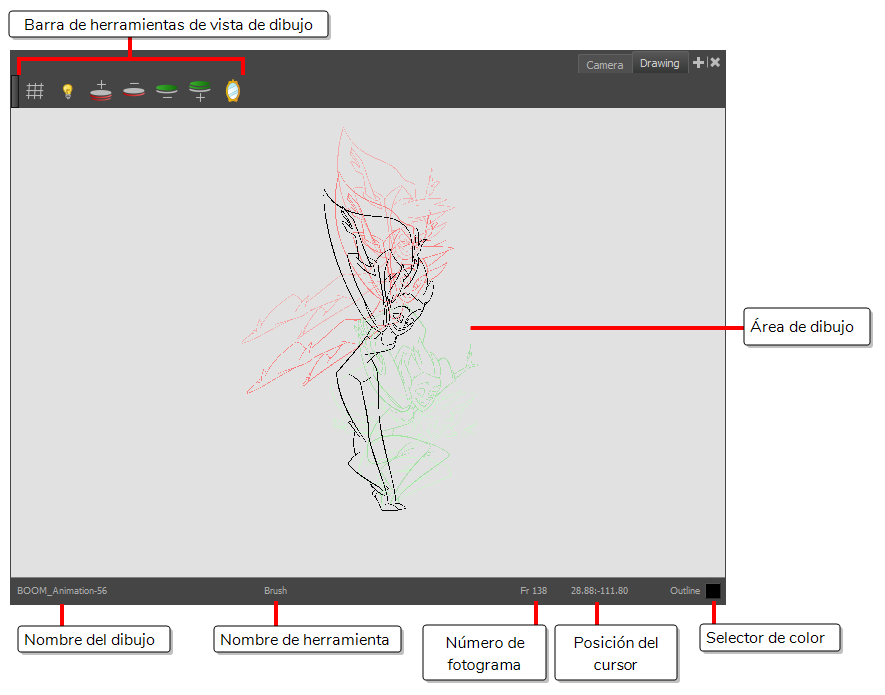Click Add Previous Drawing onion skin icon
Viewport: 885px width, 695px height.
[100, 91]
